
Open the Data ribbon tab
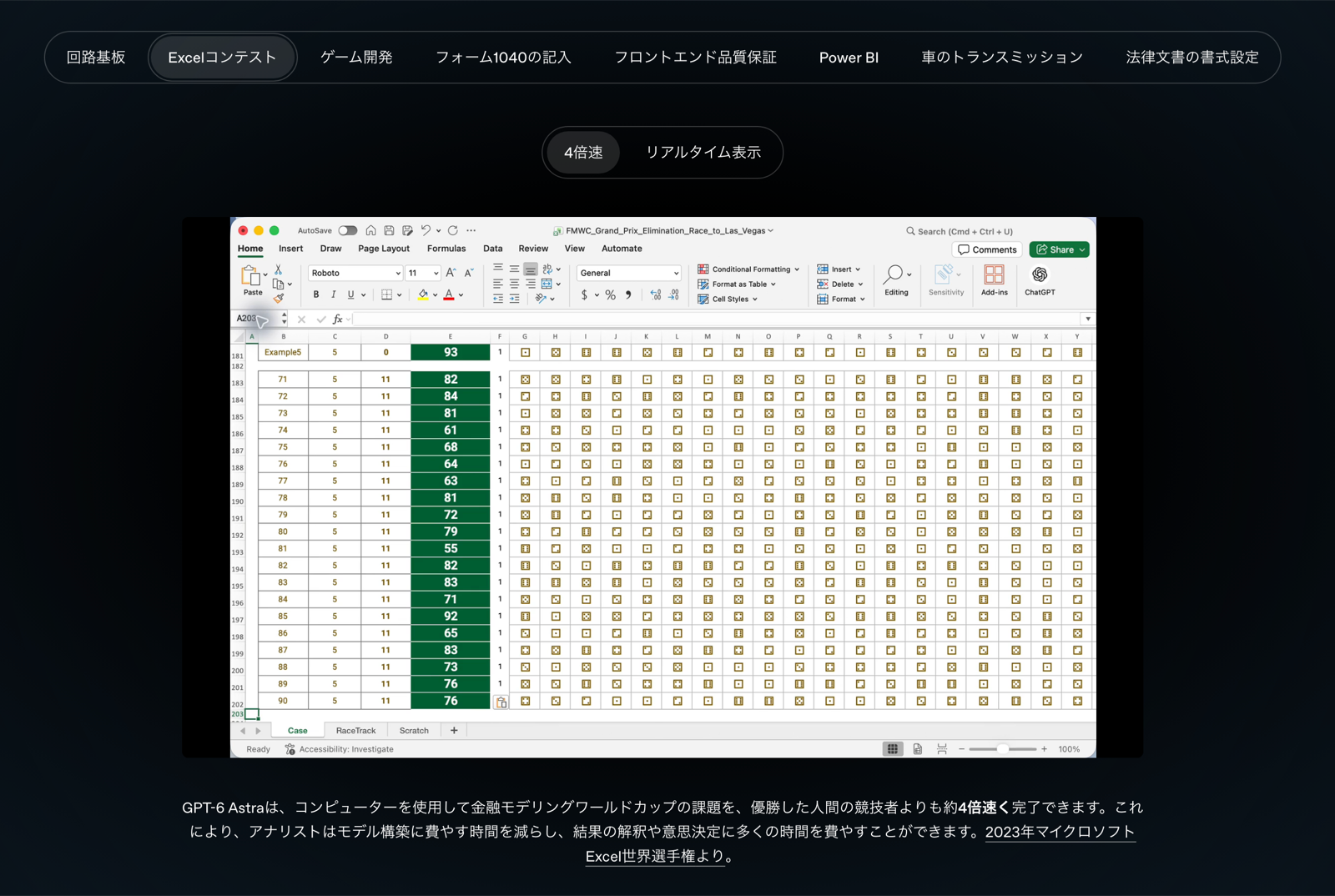click(x=493, y=249)
